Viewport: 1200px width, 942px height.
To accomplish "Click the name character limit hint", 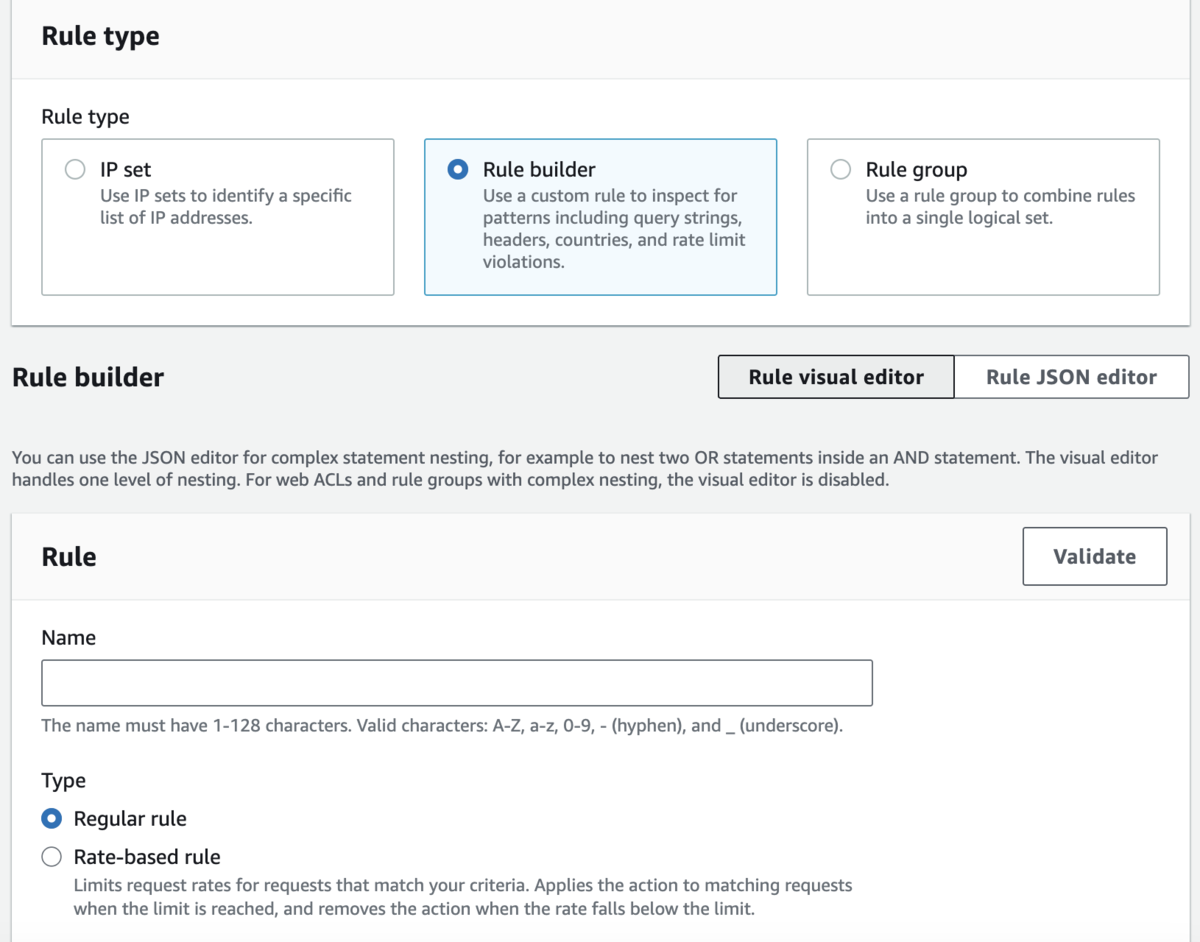I will tap(442, 725).
